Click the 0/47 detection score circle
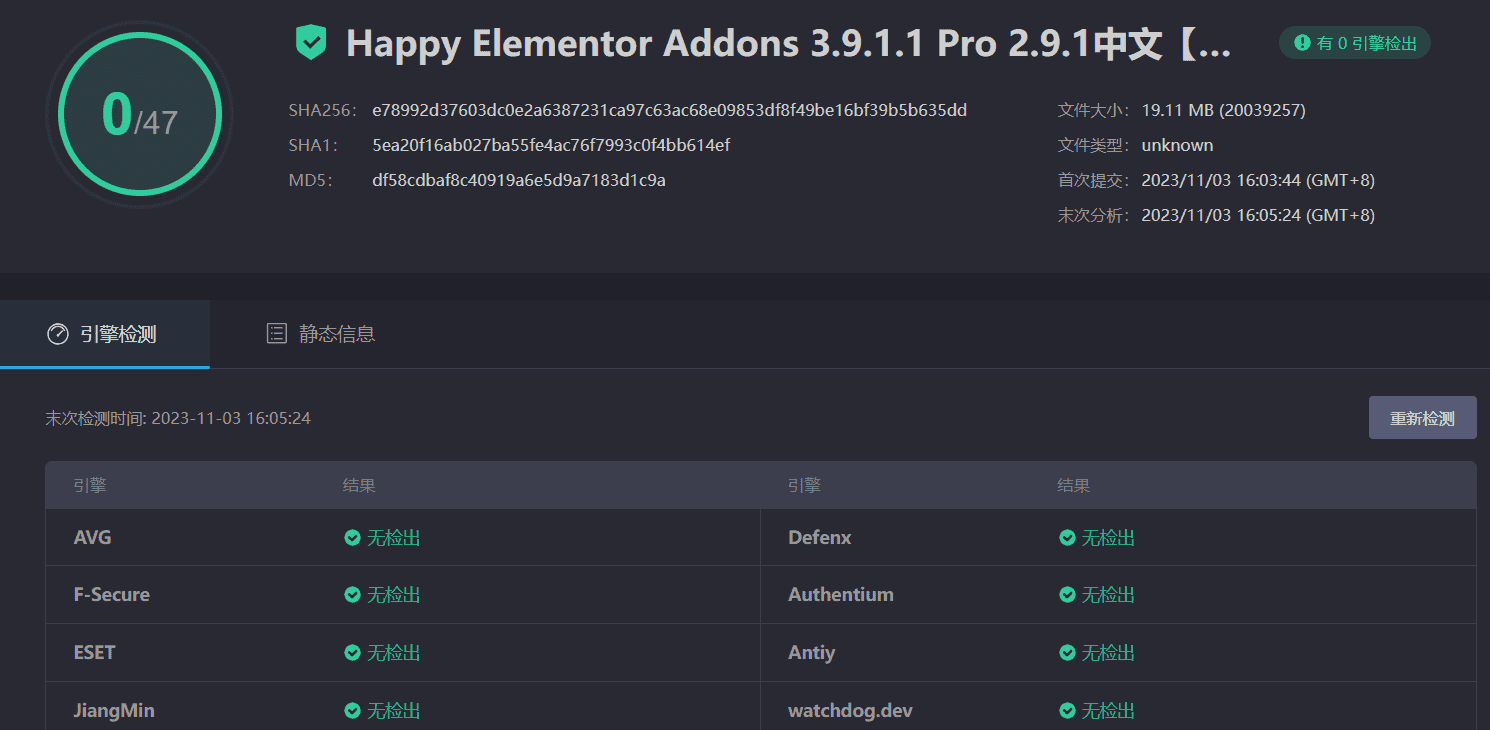Viewport: 1490px width, 730px height. click(140, 113)
